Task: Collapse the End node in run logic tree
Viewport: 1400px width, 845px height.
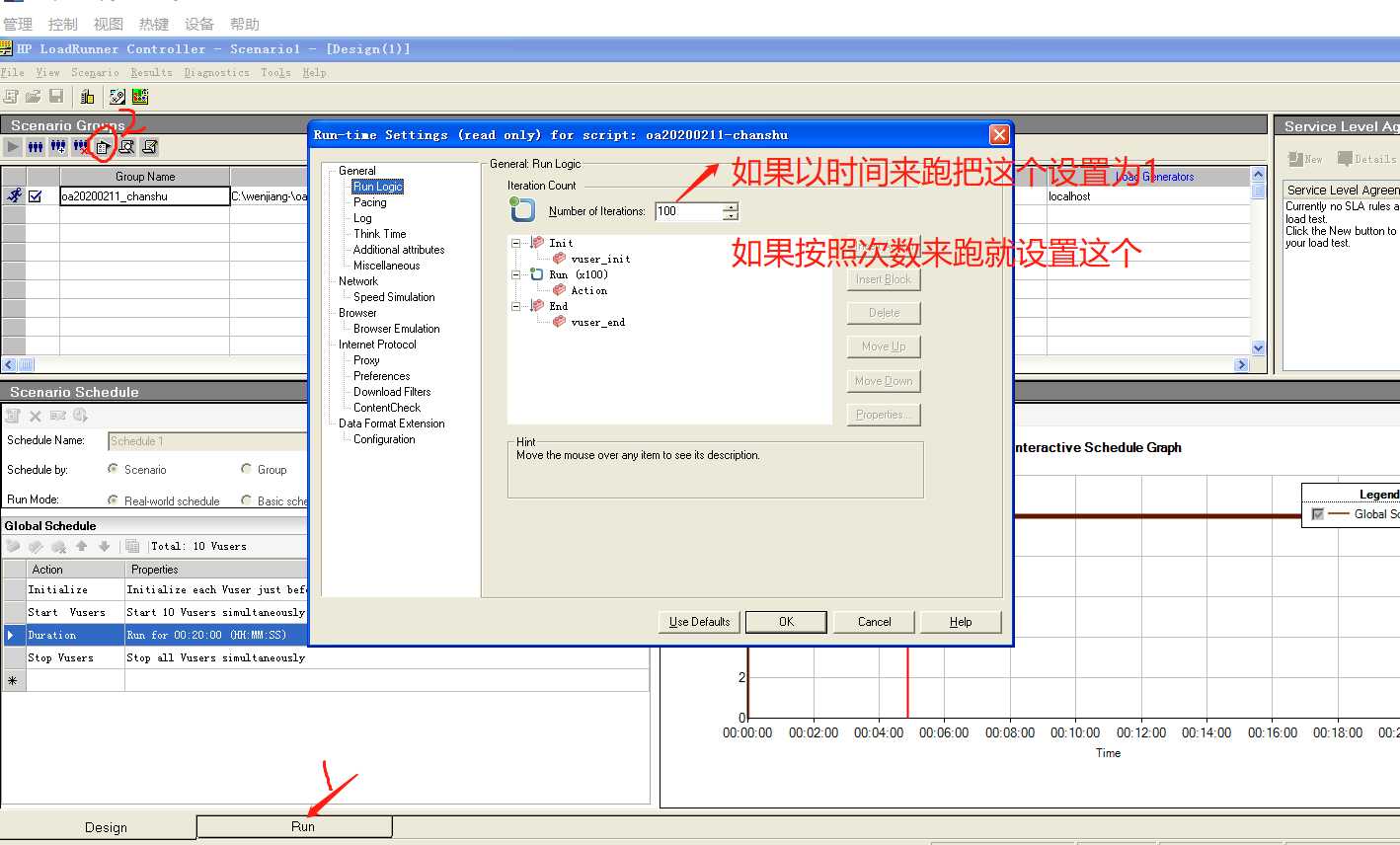Action: point(515,306)
